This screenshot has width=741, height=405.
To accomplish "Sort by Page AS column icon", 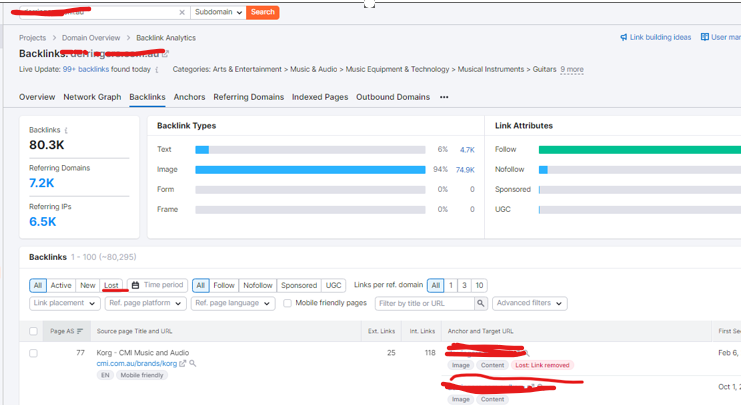I will tap(80, 331).
